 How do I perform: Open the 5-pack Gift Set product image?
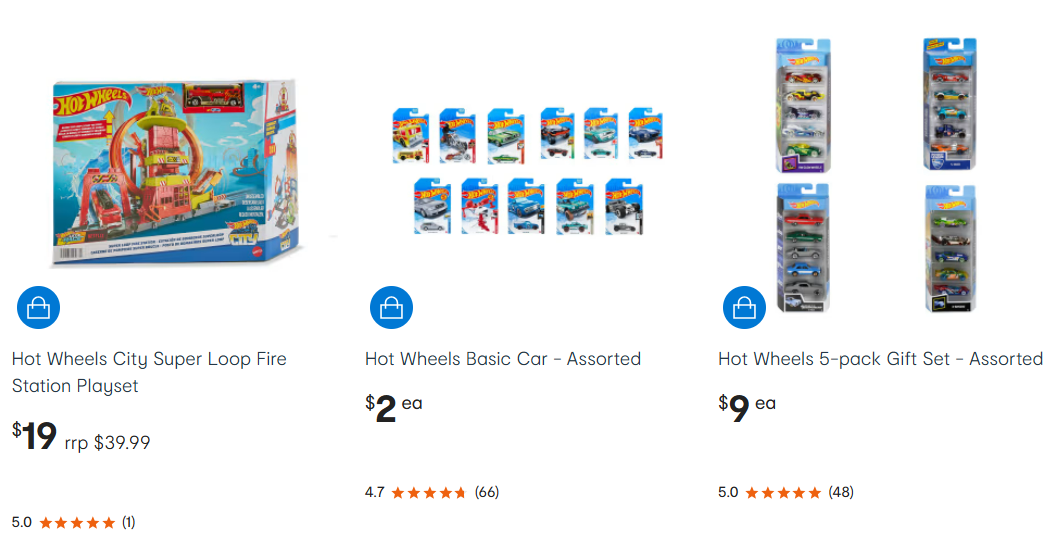click(x=879, y=175)
